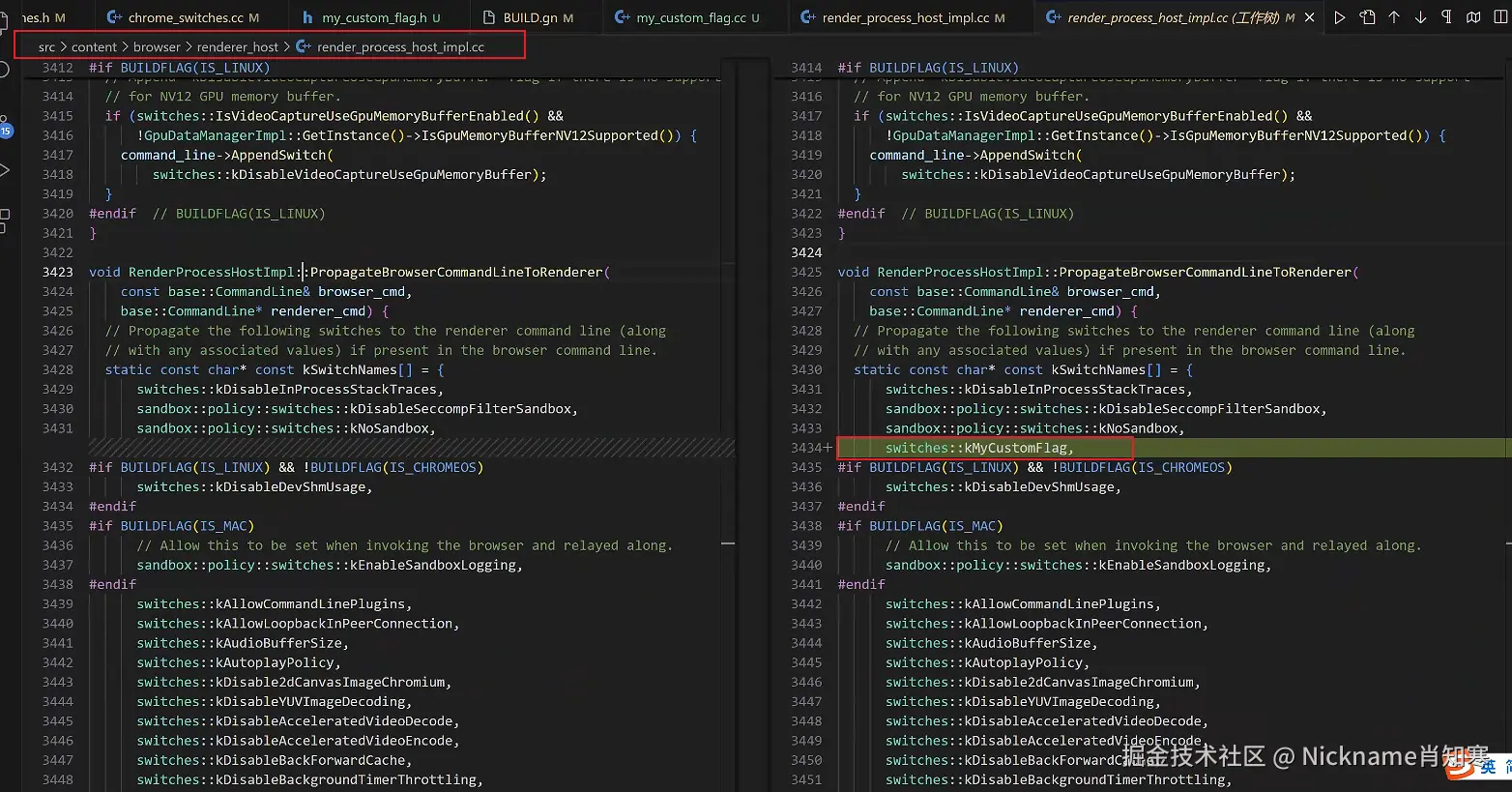Open renderer_host breadcrumb segment
The height and width of the screenshot is (792, 1512).
point(238,46)
